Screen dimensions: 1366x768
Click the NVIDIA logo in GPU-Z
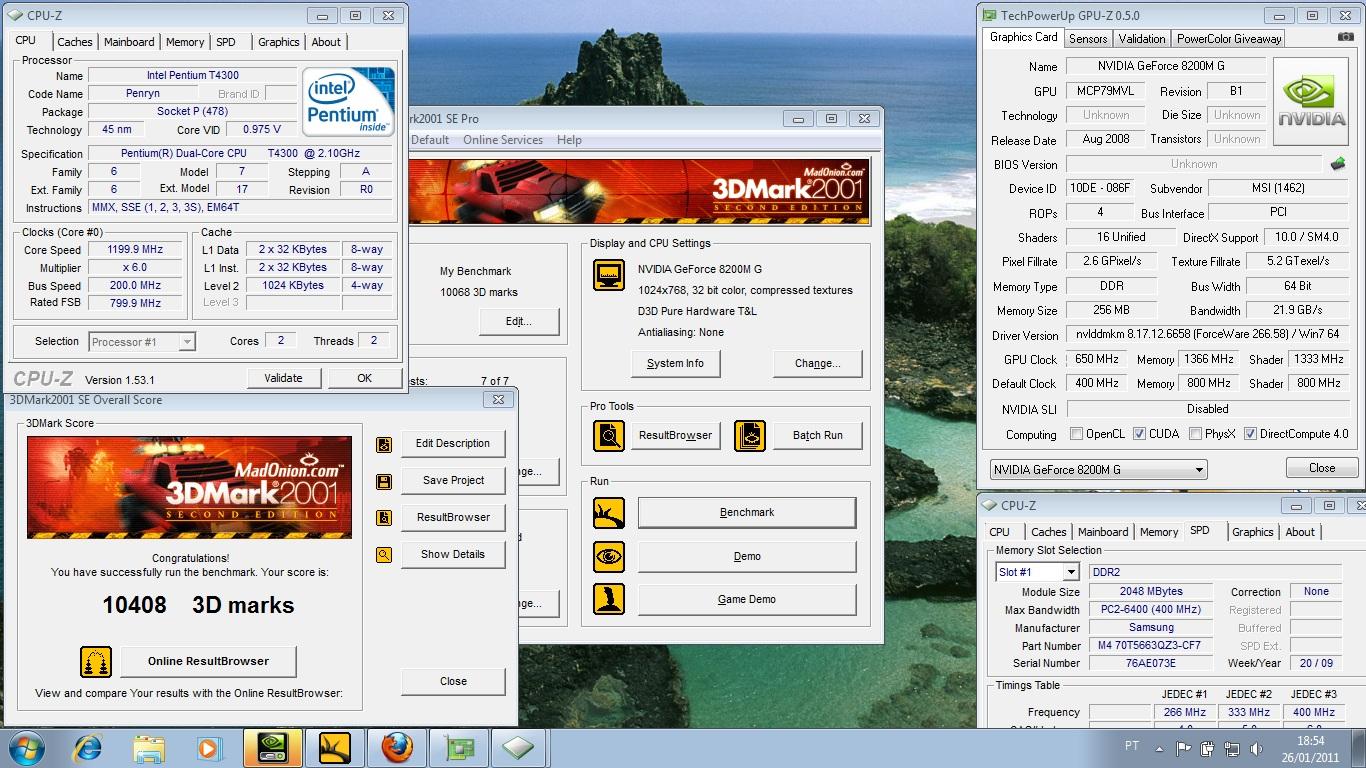(1312, 101)
